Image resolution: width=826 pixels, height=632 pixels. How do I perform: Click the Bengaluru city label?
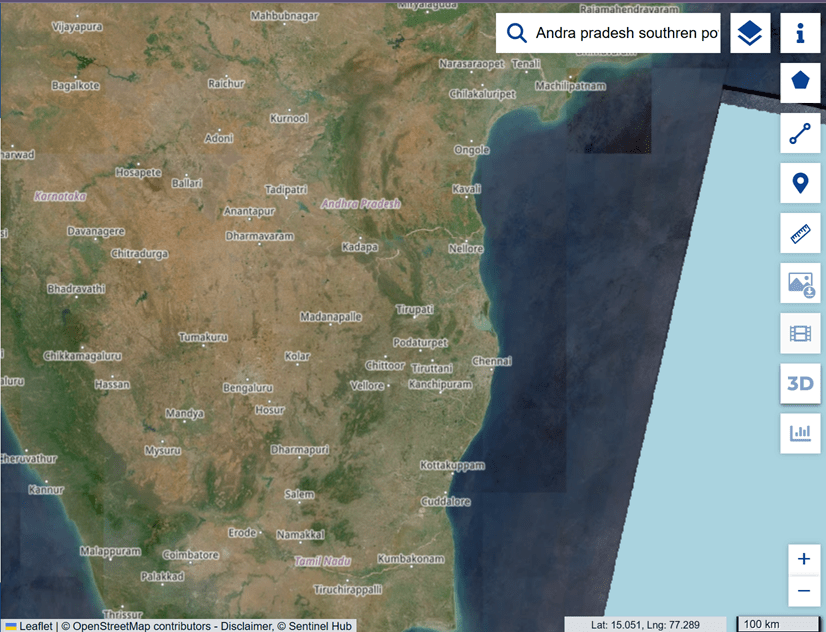coord(248,388)
